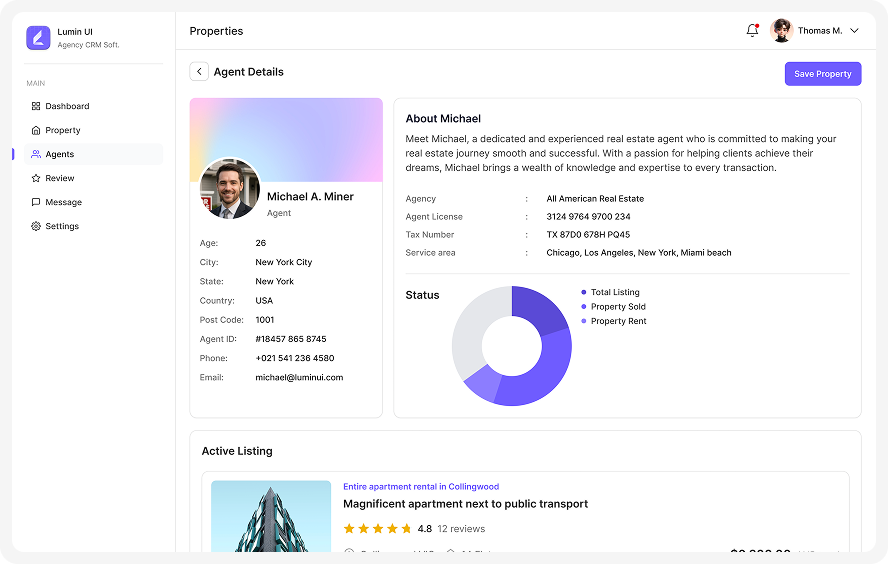Image resolution: width=888 pixels, height=564 pixels.
Task: Click Thomas M. profile avatar
Action: (782, 31)
